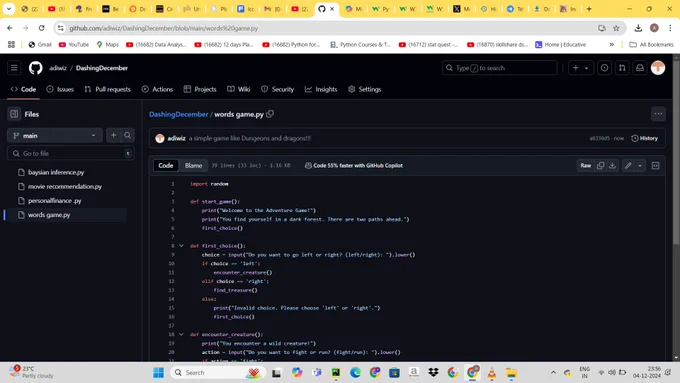The height and width of the screenshot is (383, 680).
Task: Open the tab search dropdown in Chrome
Action: (x=9, y=9)
